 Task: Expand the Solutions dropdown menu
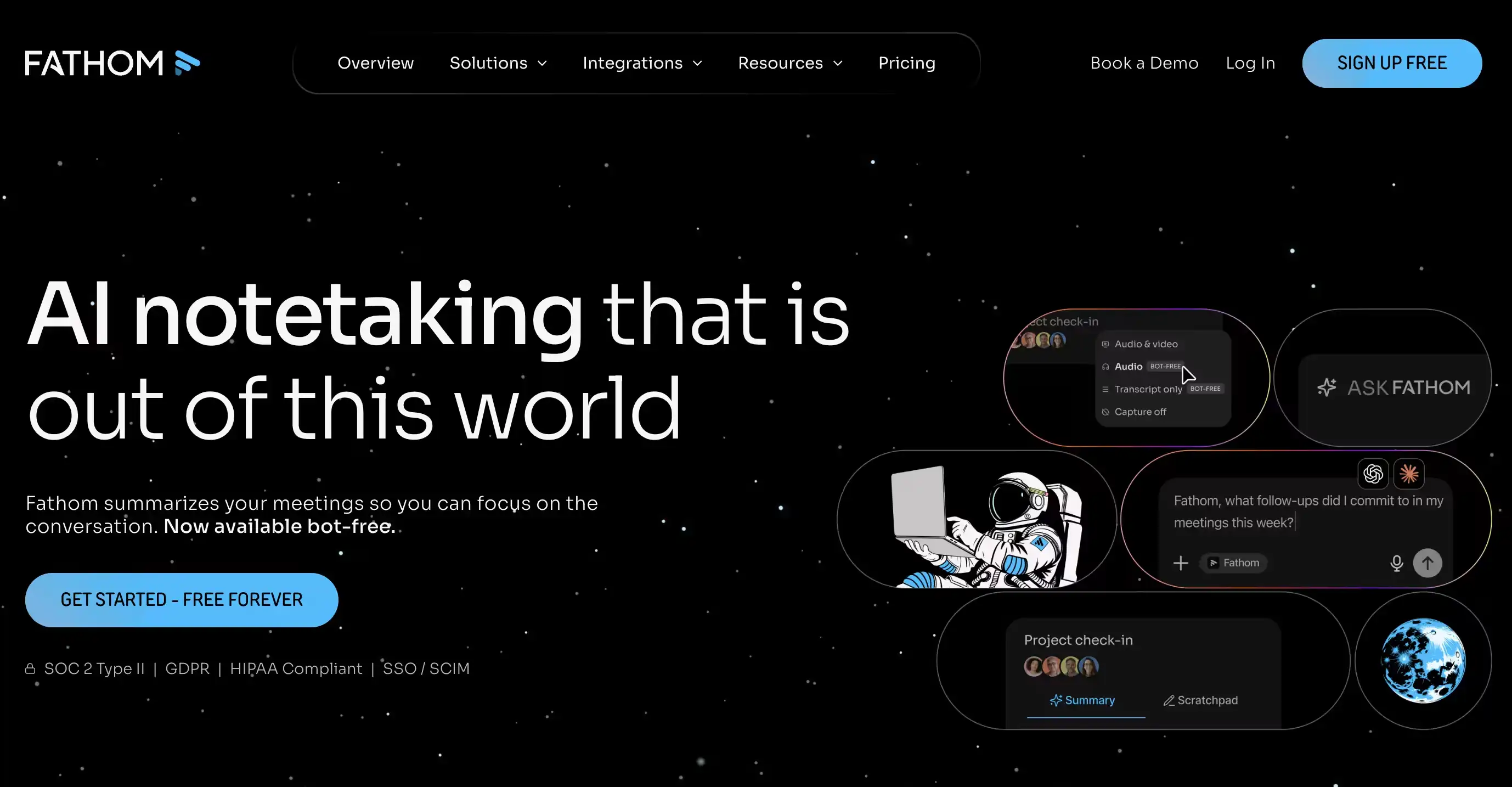[498, 63]
